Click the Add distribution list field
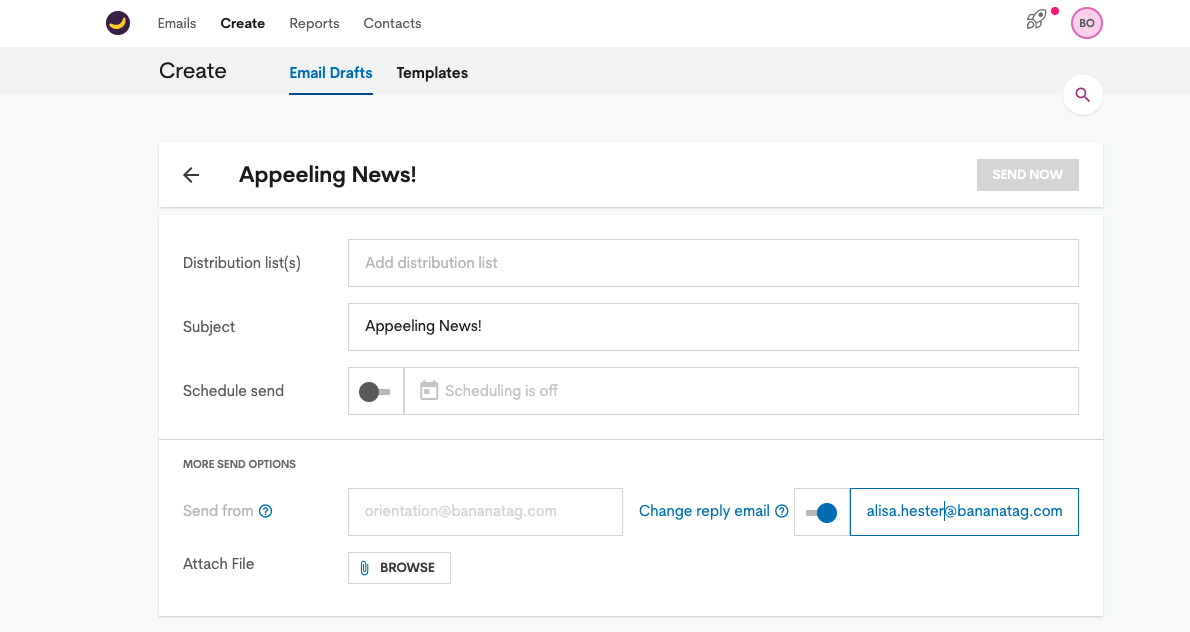Screen dimensions: 1190x632 coord(713,263)
